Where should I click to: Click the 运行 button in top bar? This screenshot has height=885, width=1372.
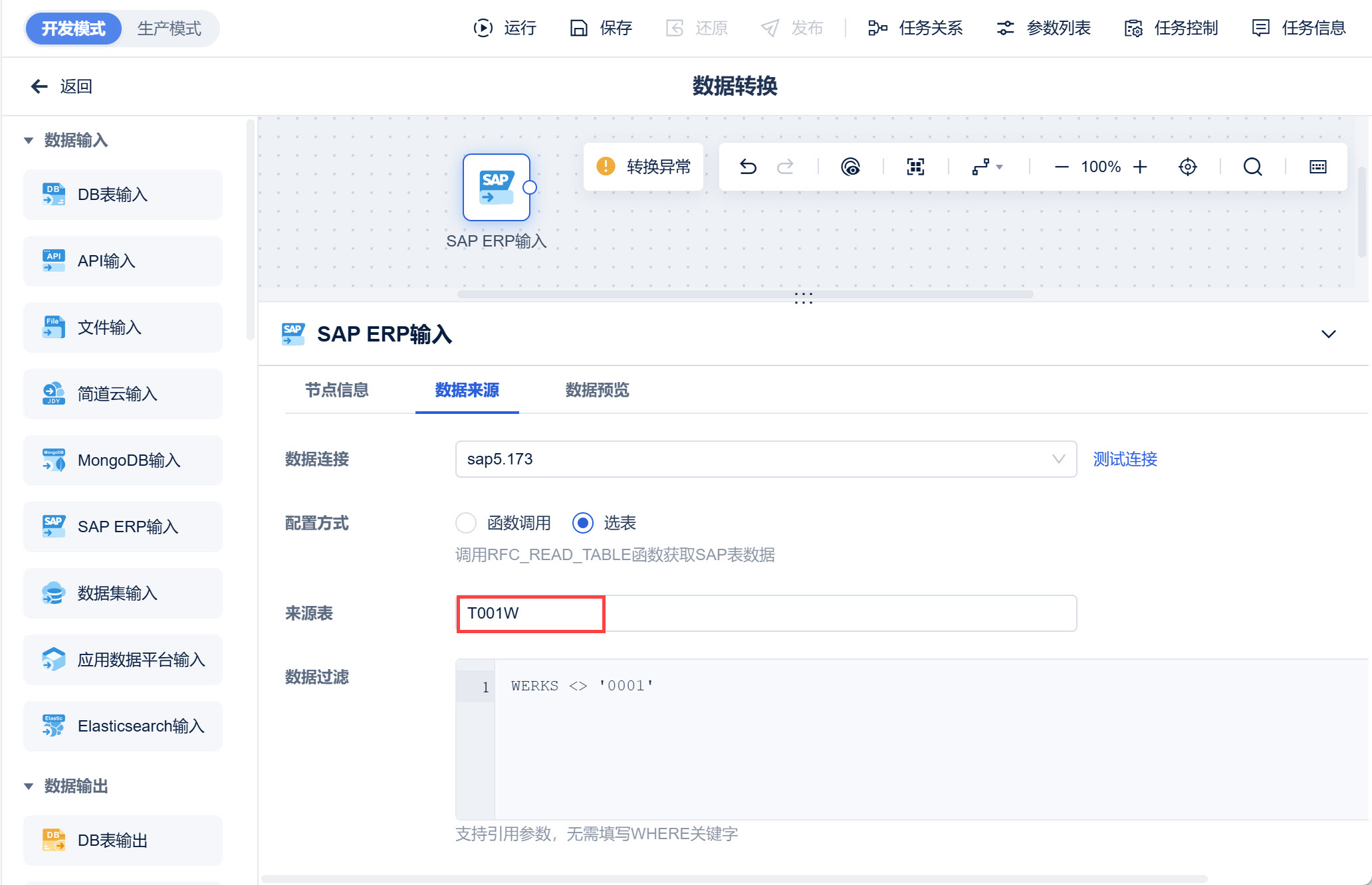(x=505, y=28)
